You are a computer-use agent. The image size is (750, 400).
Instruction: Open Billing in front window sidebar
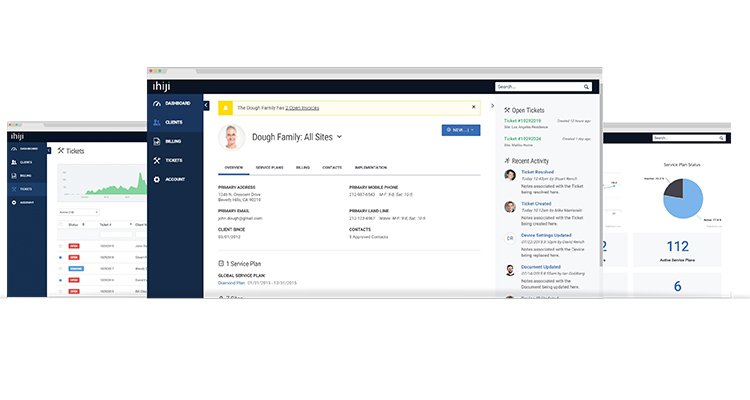[175, 141]
